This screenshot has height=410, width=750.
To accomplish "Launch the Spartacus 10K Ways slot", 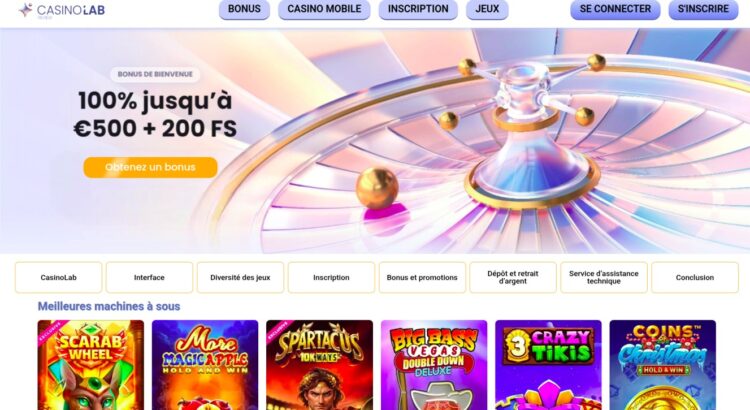I will [320, 365].
